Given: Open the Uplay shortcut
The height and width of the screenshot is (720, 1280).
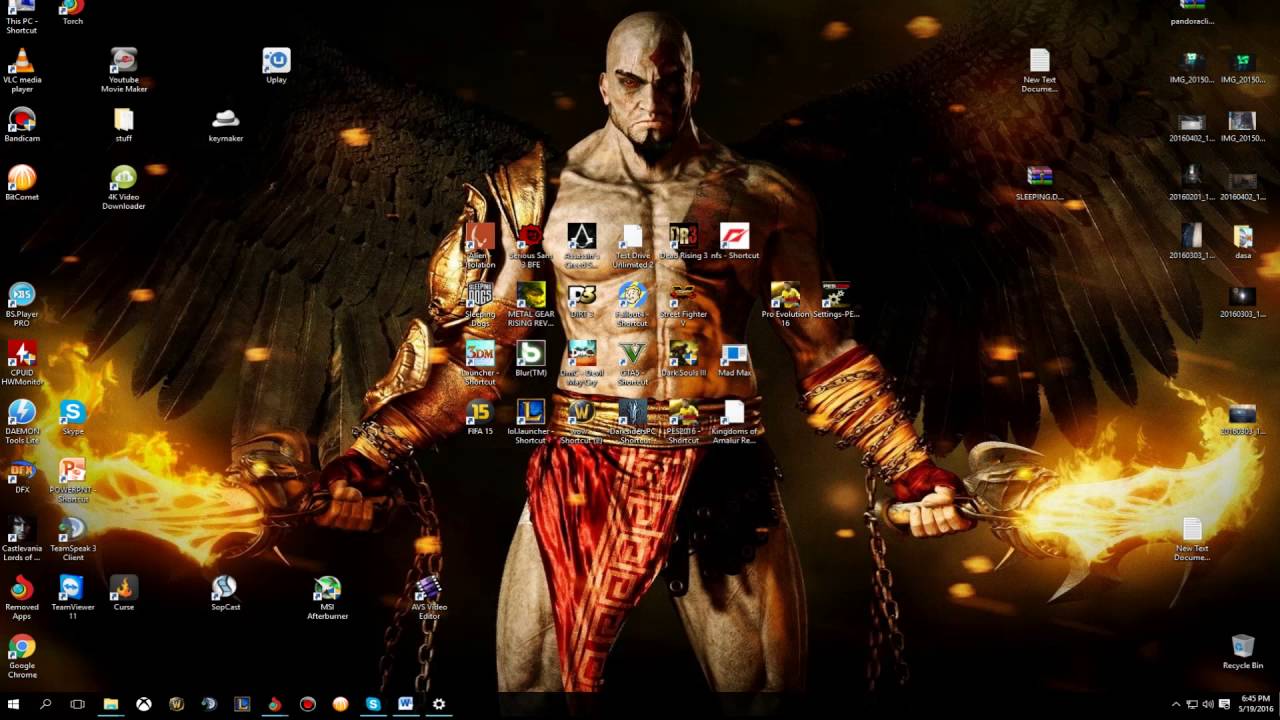Looking at the screenshot, I should coord(276,66).
